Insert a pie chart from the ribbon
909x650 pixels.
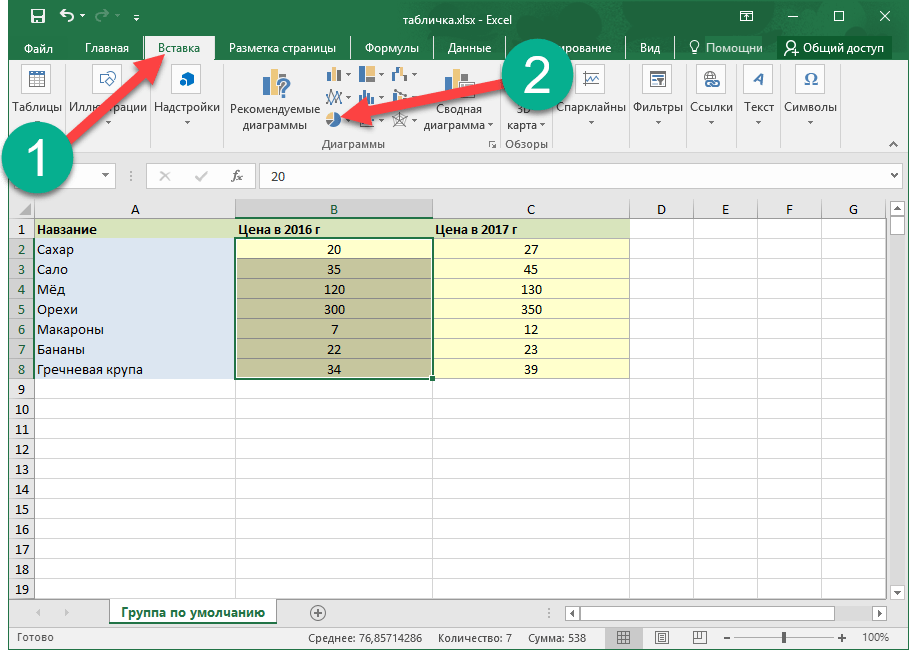click(334, 119)
